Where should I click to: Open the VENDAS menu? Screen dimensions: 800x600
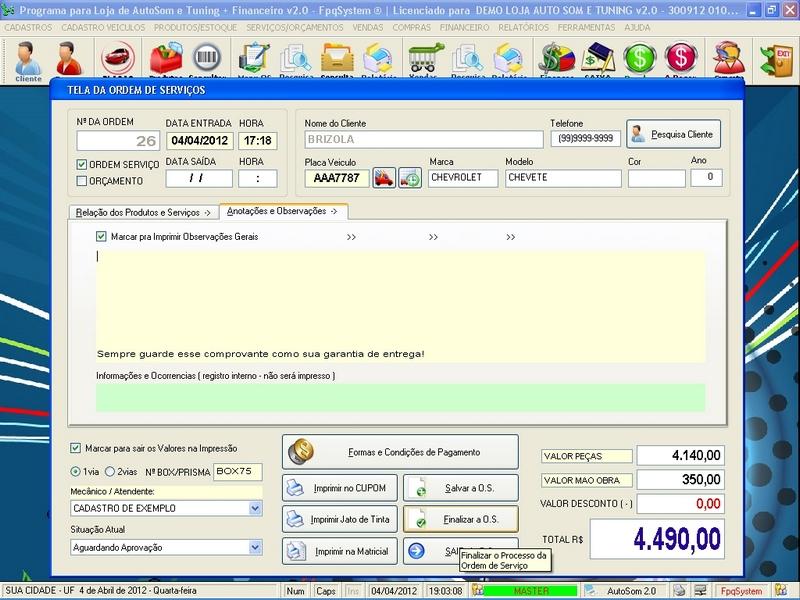pos(368,28)
